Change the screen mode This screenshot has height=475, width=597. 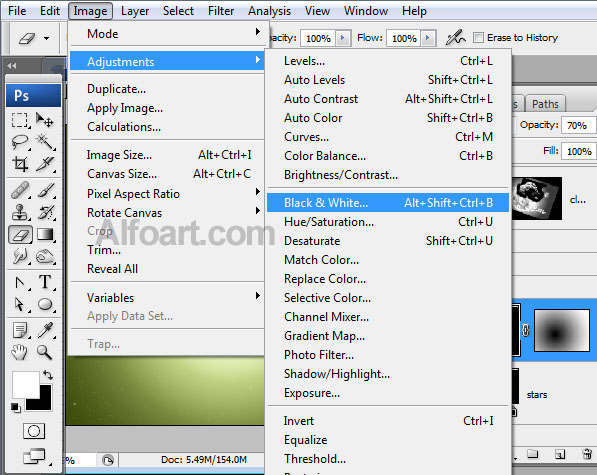click(x=35, y=457)
